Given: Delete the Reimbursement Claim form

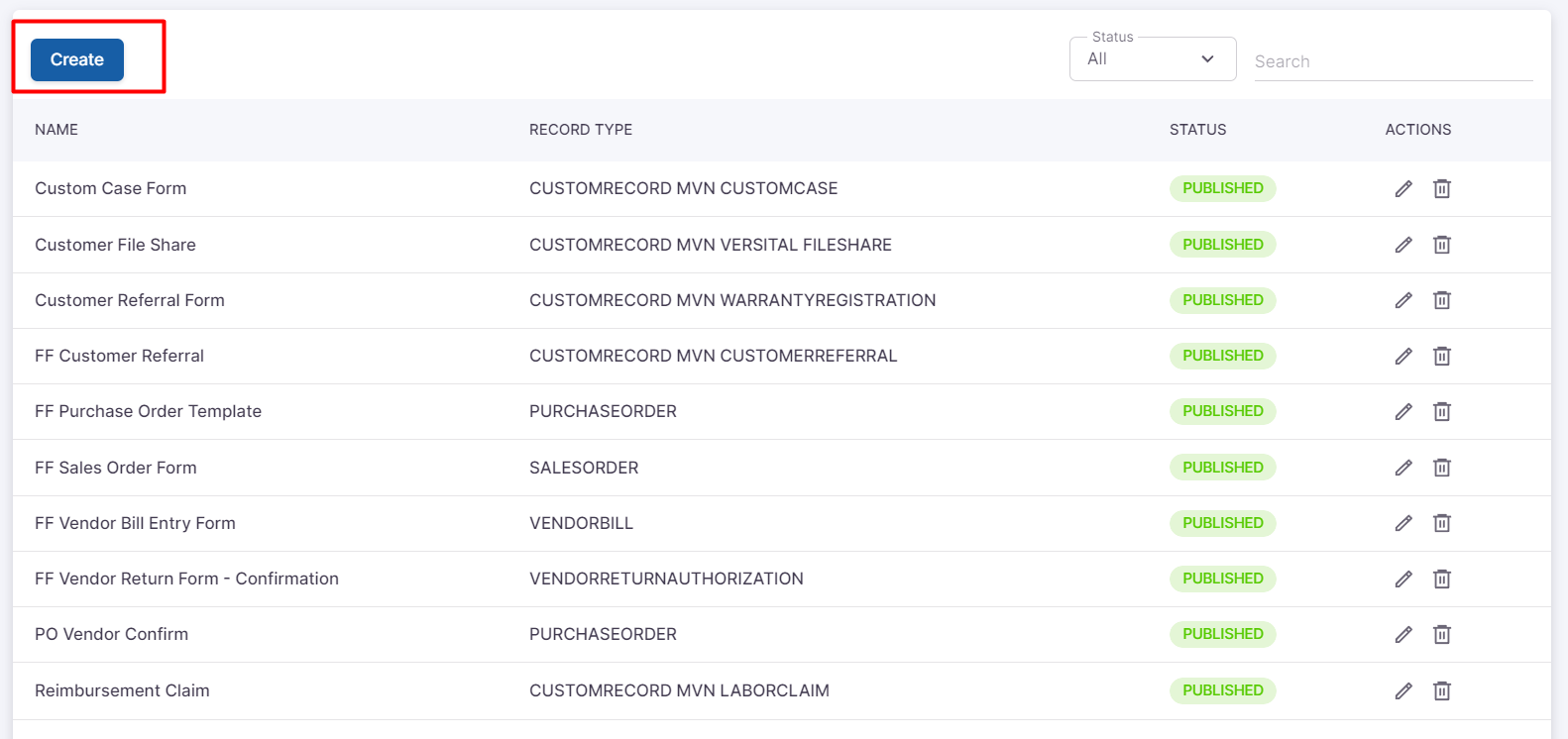Looking at the screenshot, I should coord(1442,690).
